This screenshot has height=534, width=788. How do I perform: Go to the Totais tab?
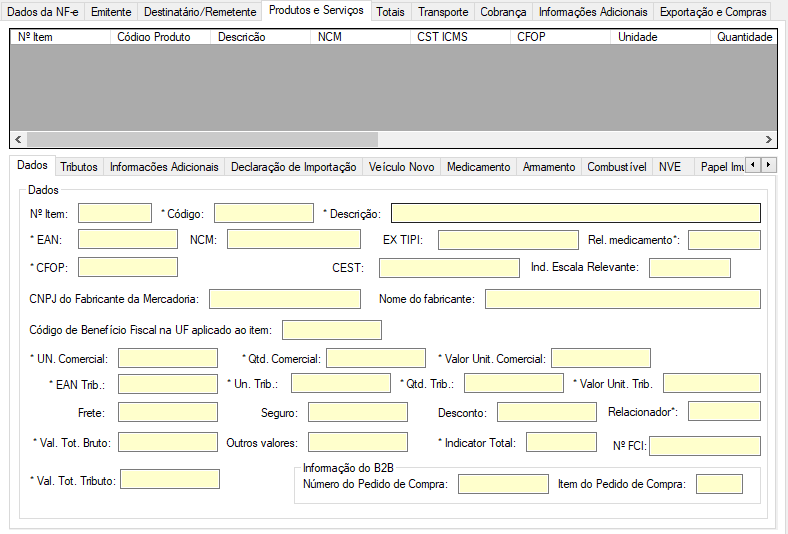390,12
